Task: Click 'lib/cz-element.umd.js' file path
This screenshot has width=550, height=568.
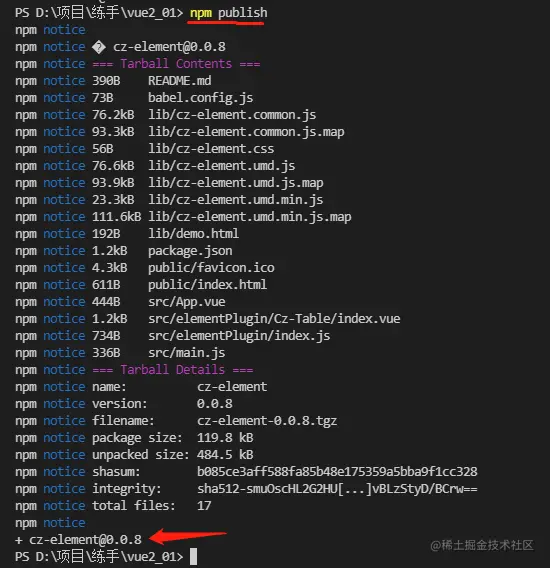Action: 221,166
